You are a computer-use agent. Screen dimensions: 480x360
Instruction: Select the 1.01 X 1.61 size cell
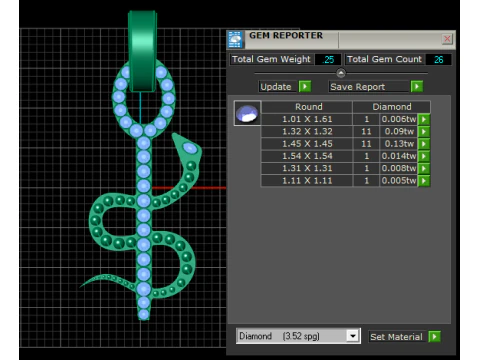[x=307, y=119]
